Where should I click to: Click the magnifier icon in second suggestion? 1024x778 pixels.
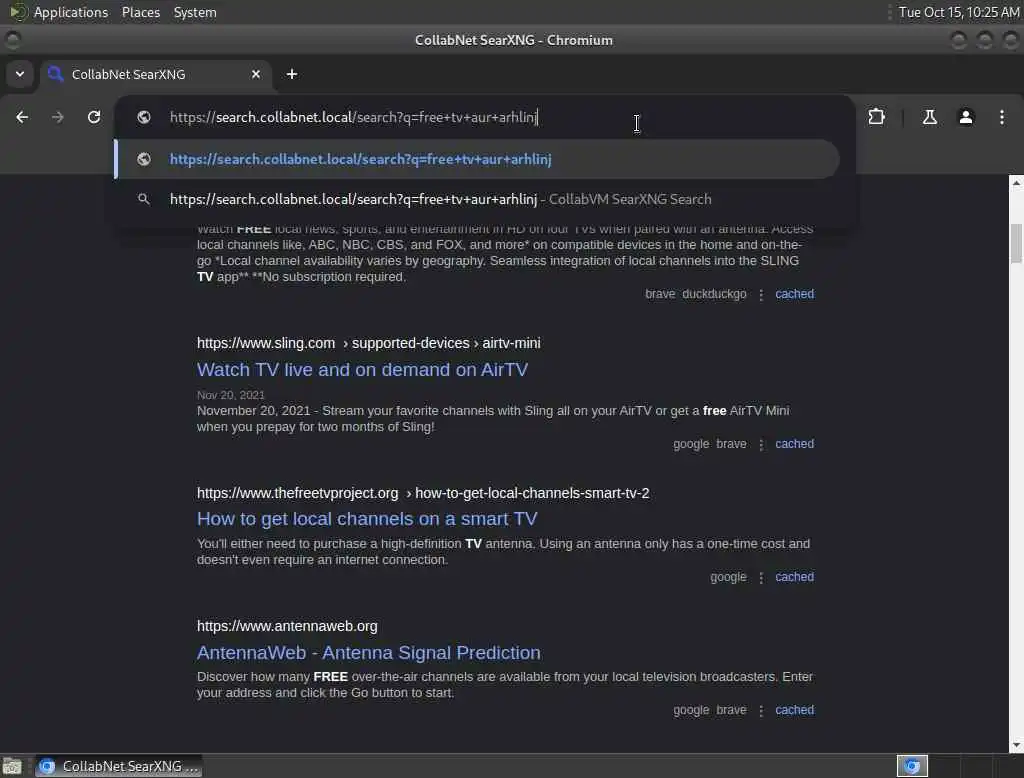[x=144, y=199]
